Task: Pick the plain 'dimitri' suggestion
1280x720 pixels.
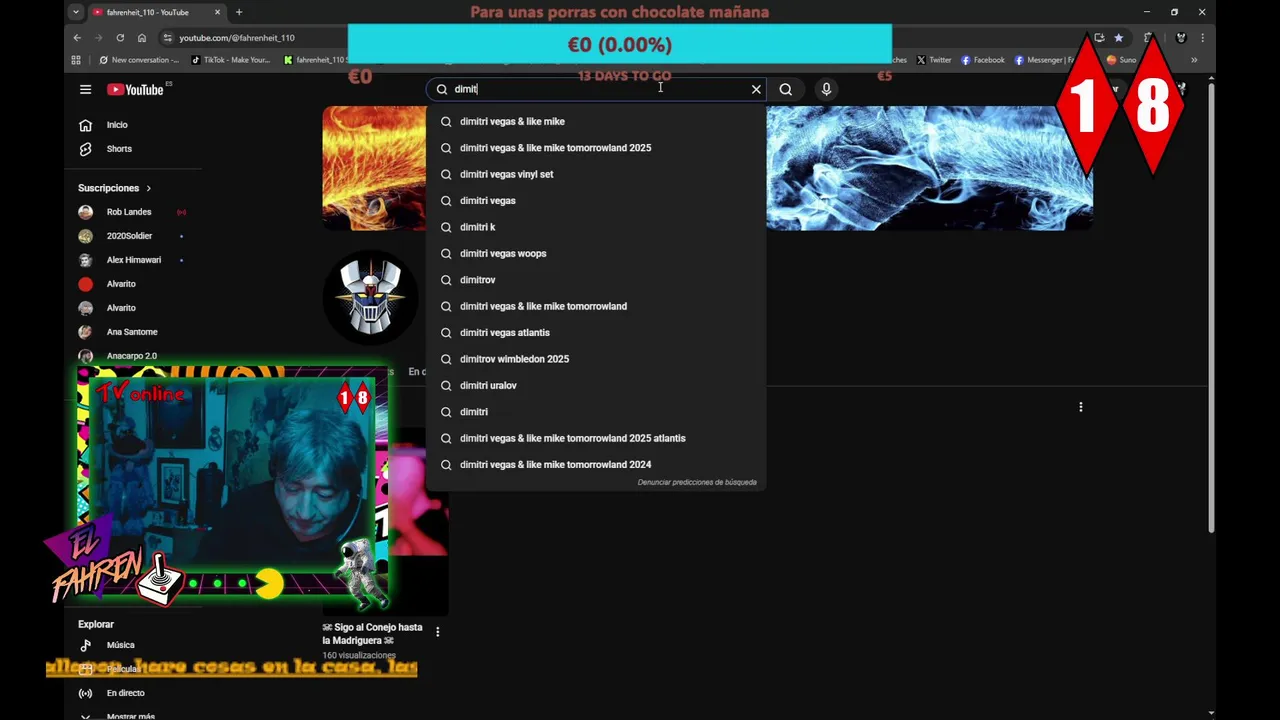Action: click(596, 412)
